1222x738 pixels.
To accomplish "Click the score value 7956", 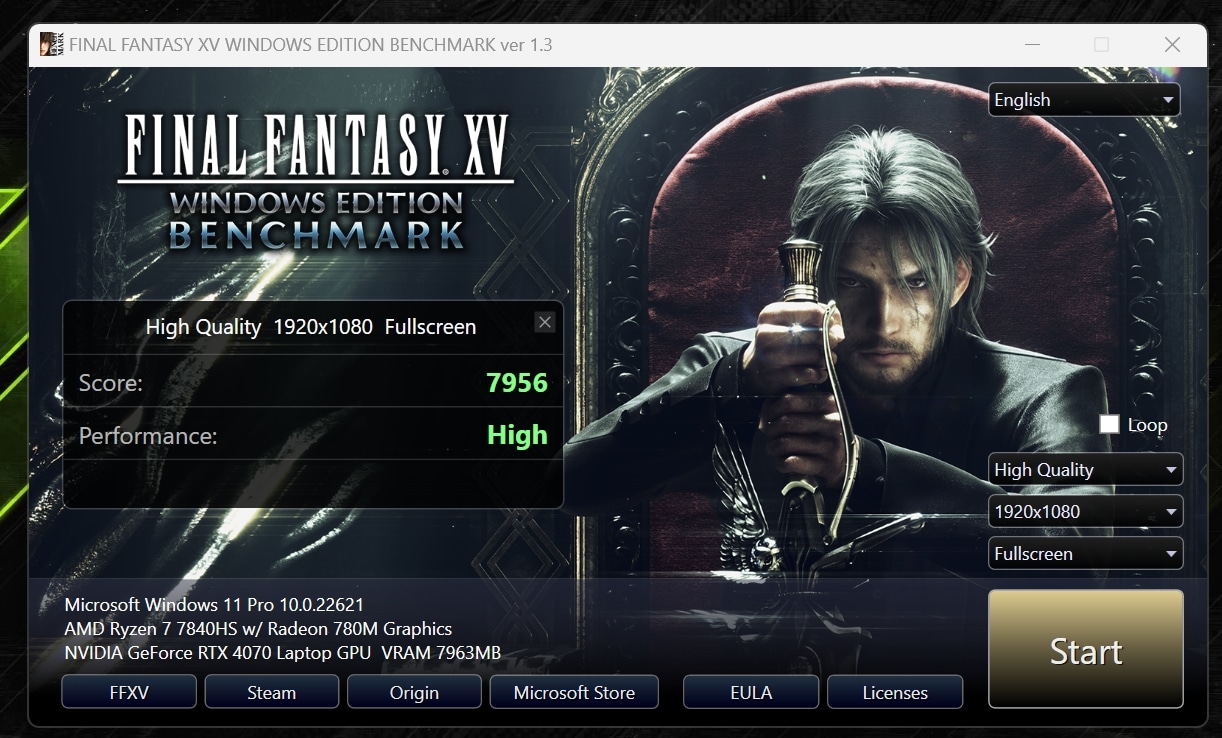I will coord(516,382).
